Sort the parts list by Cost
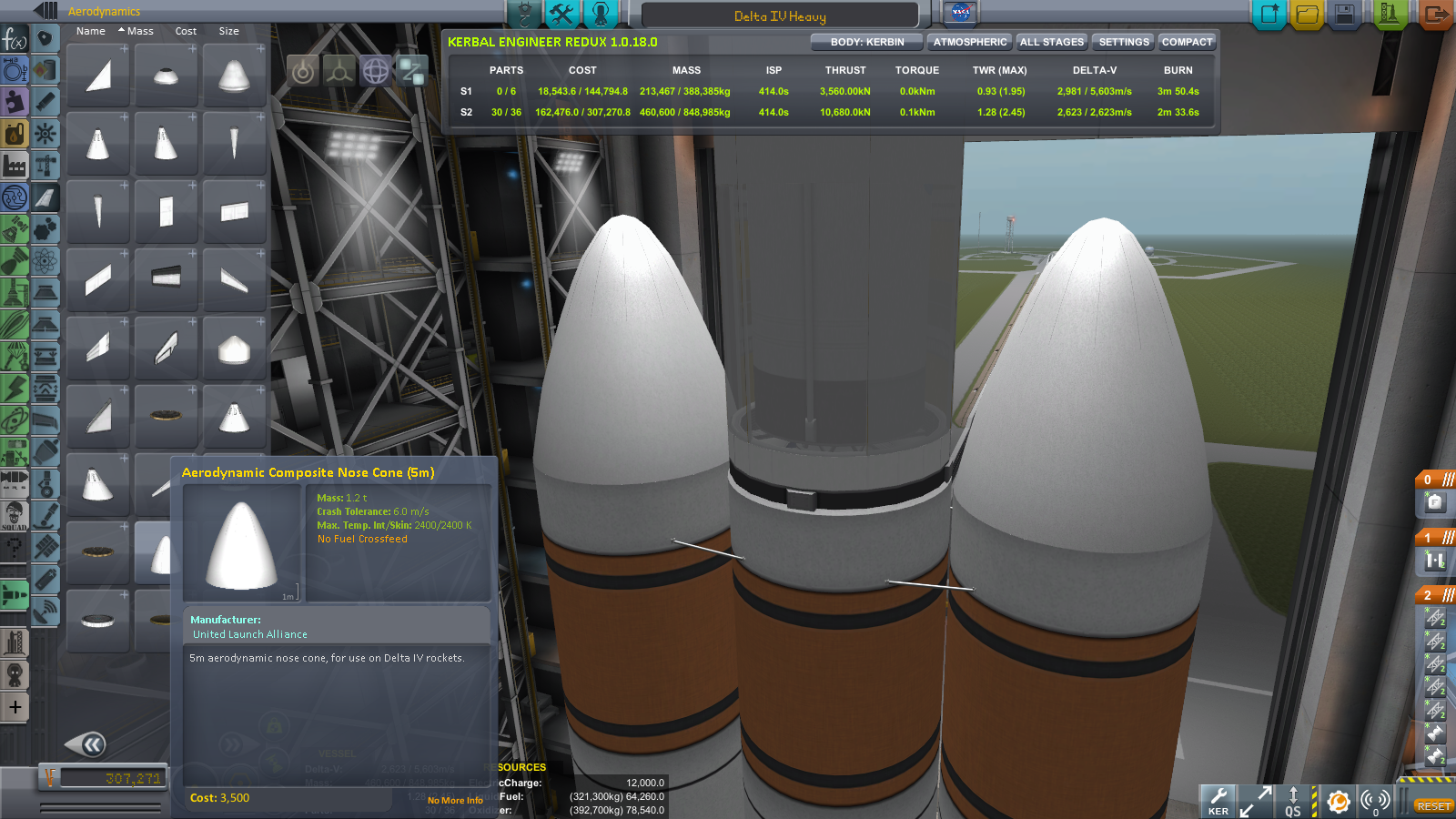 (186, 31)
